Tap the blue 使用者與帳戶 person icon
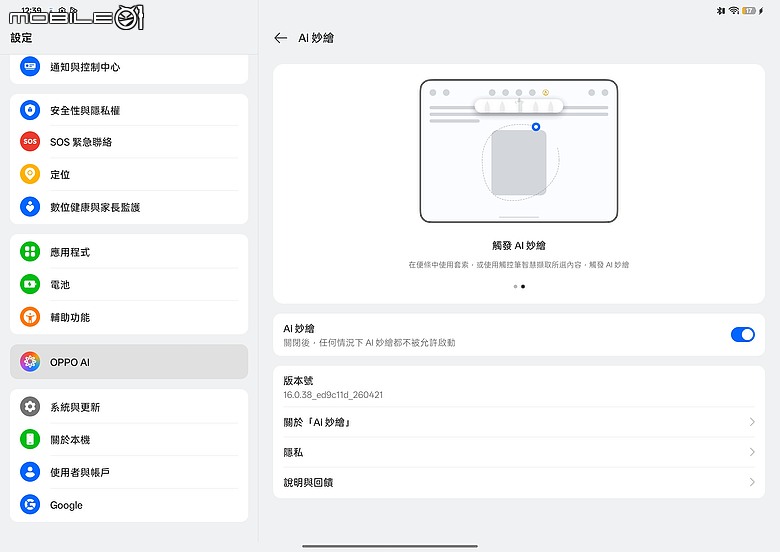The width and height of the screenshot is (780, 552). pyautogui.click(x=30, y=472)
